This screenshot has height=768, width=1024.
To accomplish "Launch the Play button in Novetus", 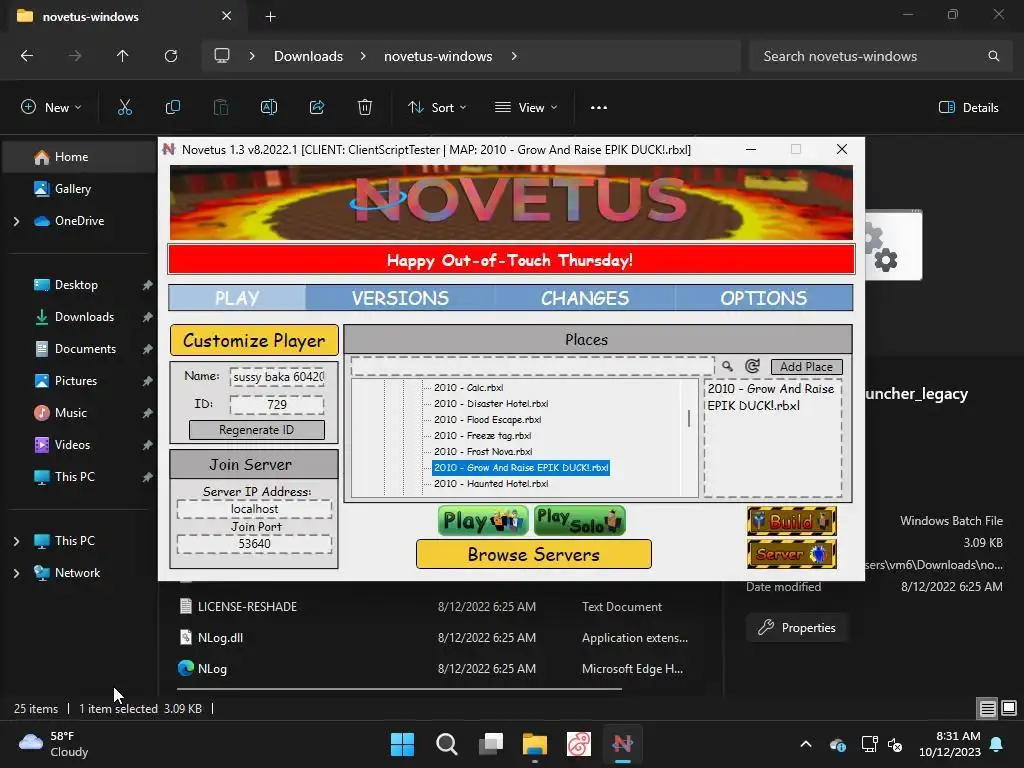I will pyautogui.click(x=483, y=520).
